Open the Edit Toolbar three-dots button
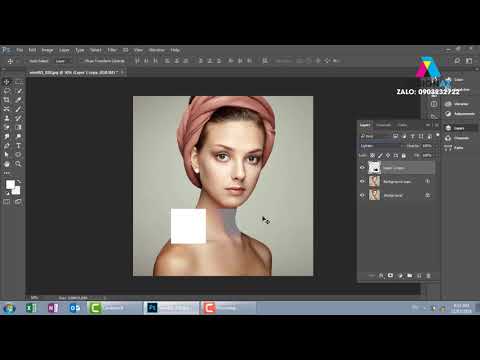The width and height of the screenshot is (480, 360). (7, 173)
